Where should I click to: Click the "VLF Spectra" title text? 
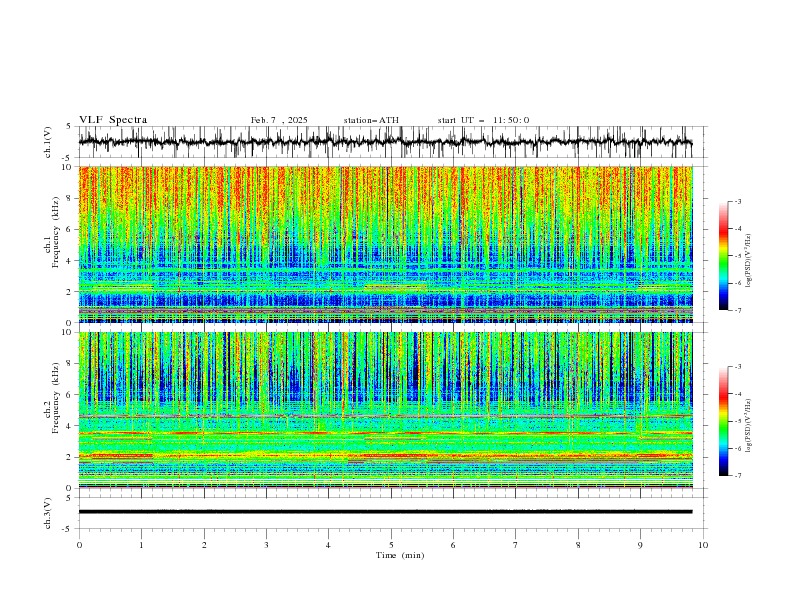click(113, 120)
